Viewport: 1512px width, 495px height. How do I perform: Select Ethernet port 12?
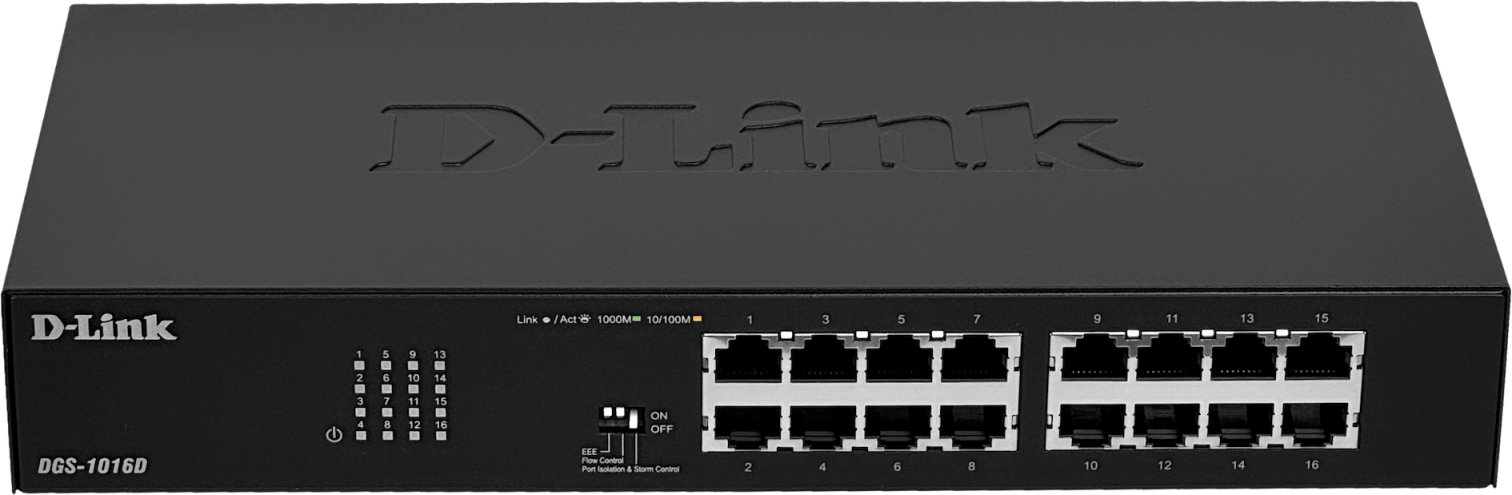point(1167,427)
